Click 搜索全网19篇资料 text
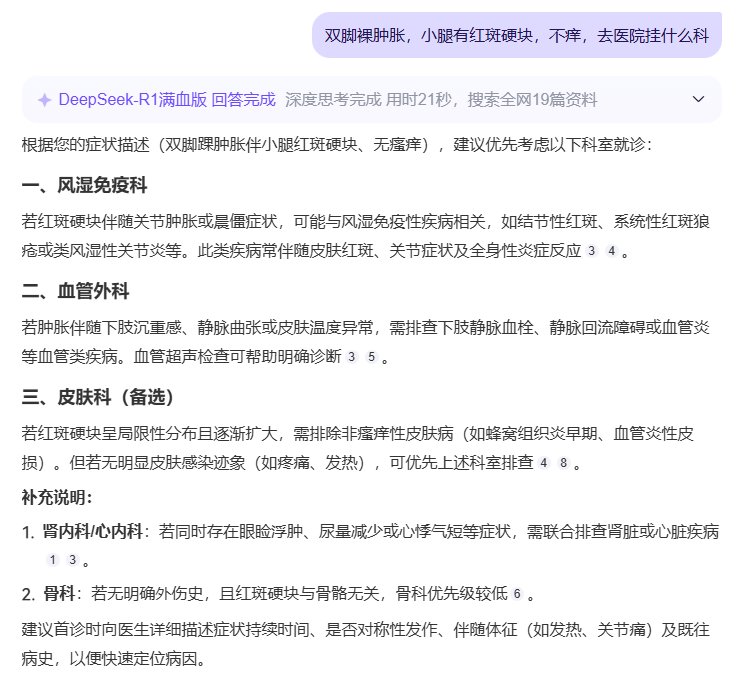Image resolution: width=738 pixels, height=683 pixels. pos(532,100)
